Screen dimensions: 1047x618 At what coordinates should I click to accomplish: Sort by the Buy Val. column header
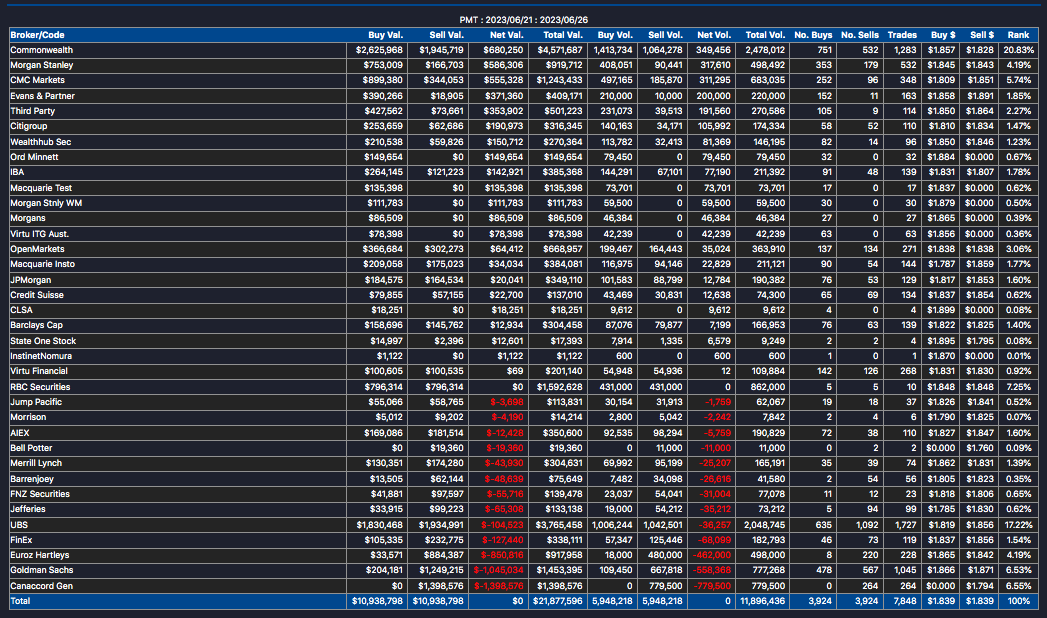coord(385,35)
